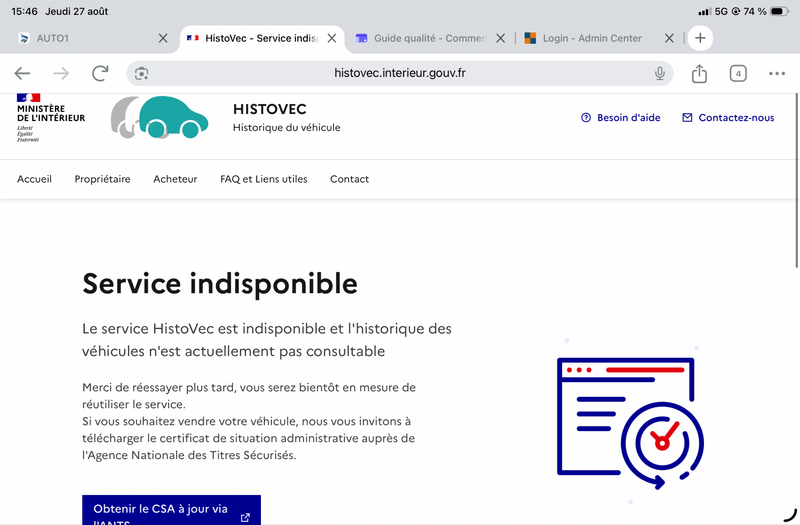This screenshot has height=525, width=800.
Task: Open the three-dot browser menu
Action: (777, 73)
